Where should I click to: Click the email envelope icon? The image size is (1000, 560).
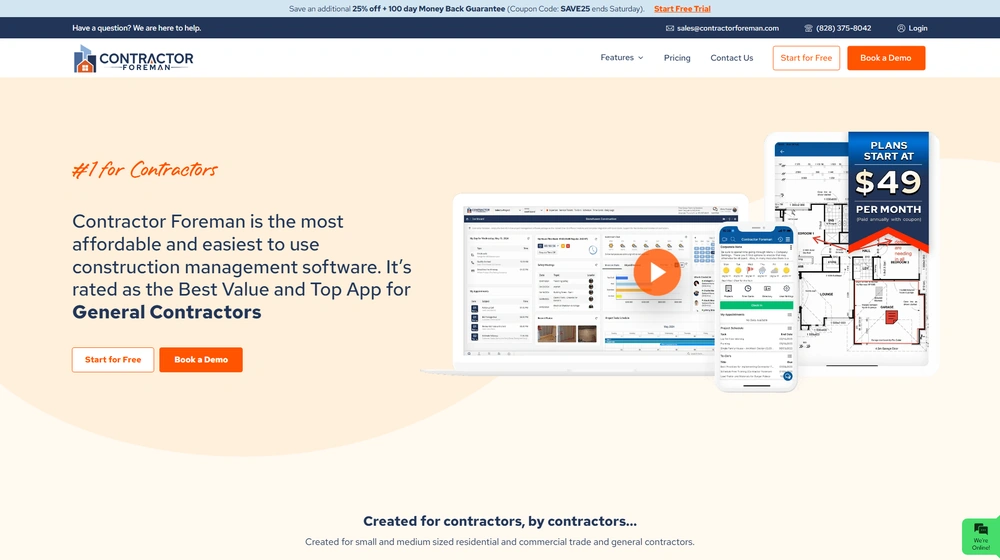point(670,28)
